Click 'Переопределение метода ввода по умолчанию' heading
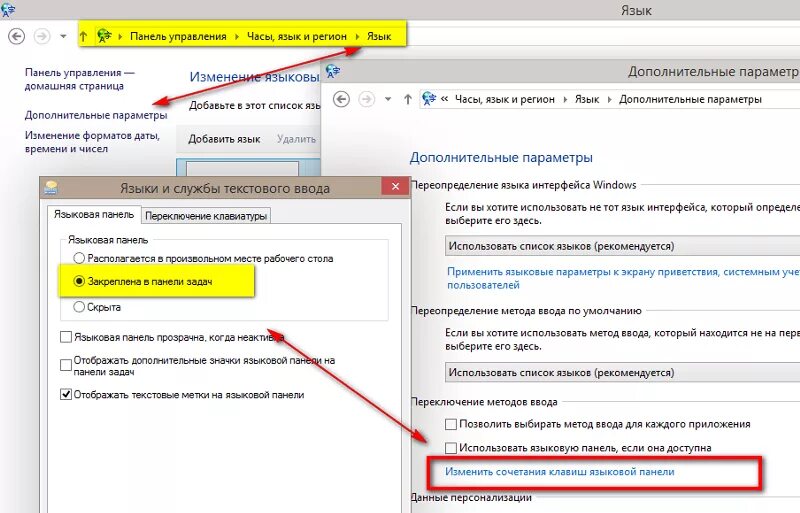 pos(526,310)
